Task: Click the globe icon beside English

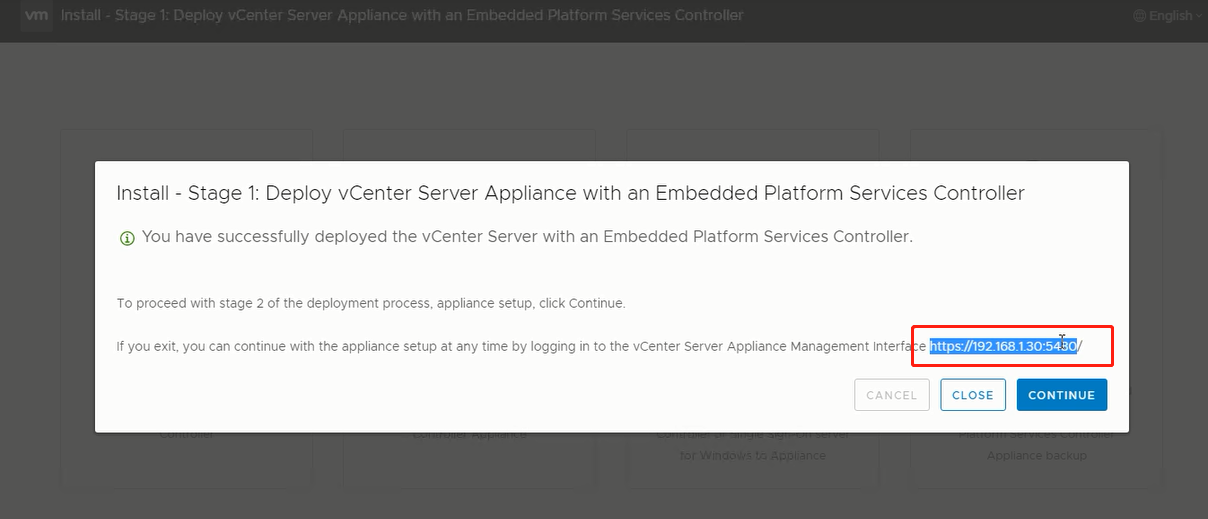Action: [1139, 15]
